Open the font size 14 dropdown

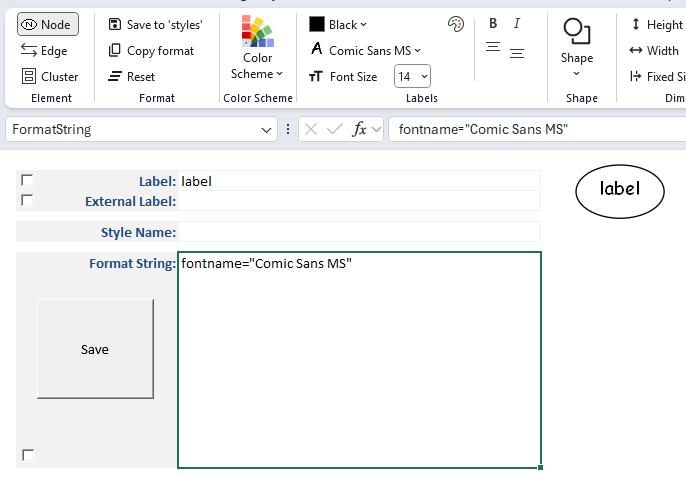pyautogui.click(x=413, y=76)
